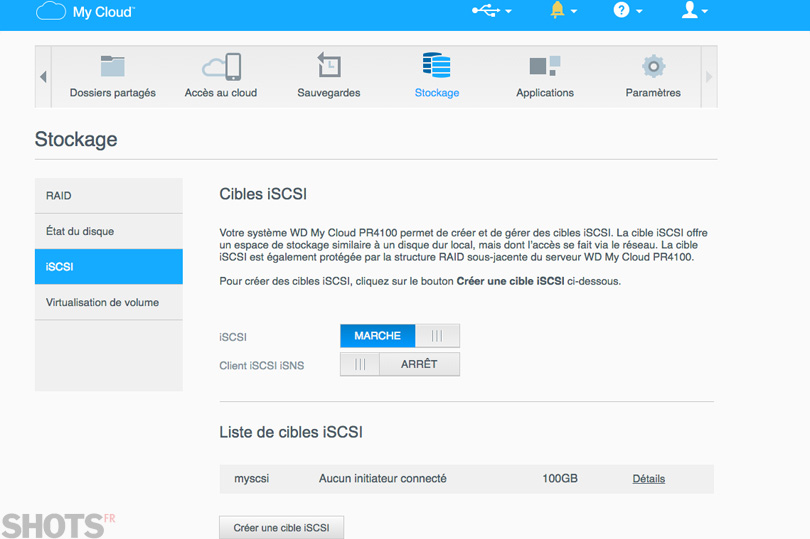The height and width of the screenshot is (539, 810).
Task: Select the Stockage storage icon
Action: [437, 65]
